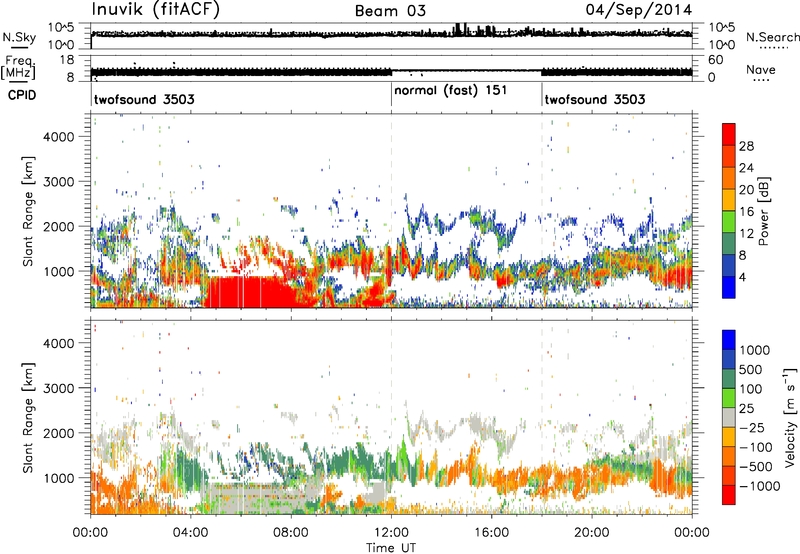Click the '3000' tick of the power panel

(58, 182)
